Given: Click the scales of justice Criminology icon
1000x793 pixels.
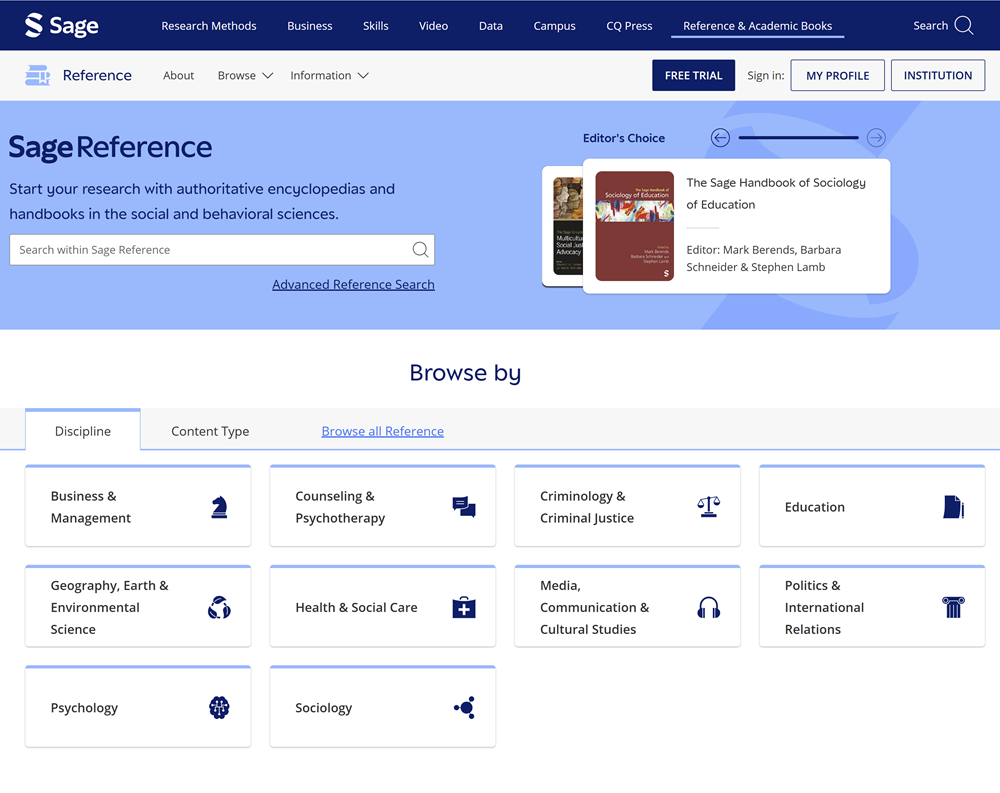Looking at the screenshot, I should 708,507.
